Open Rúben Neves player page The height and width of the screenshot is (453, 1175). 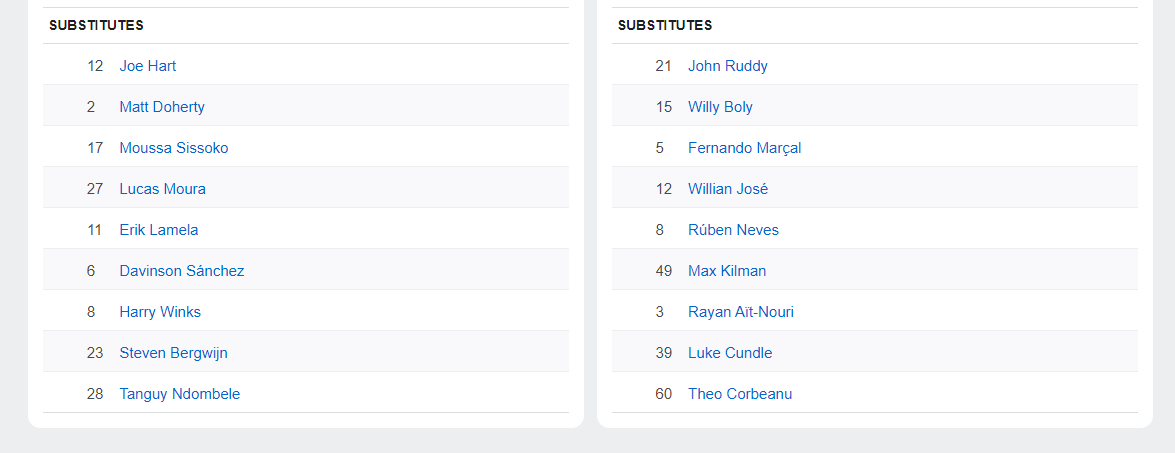733,230
